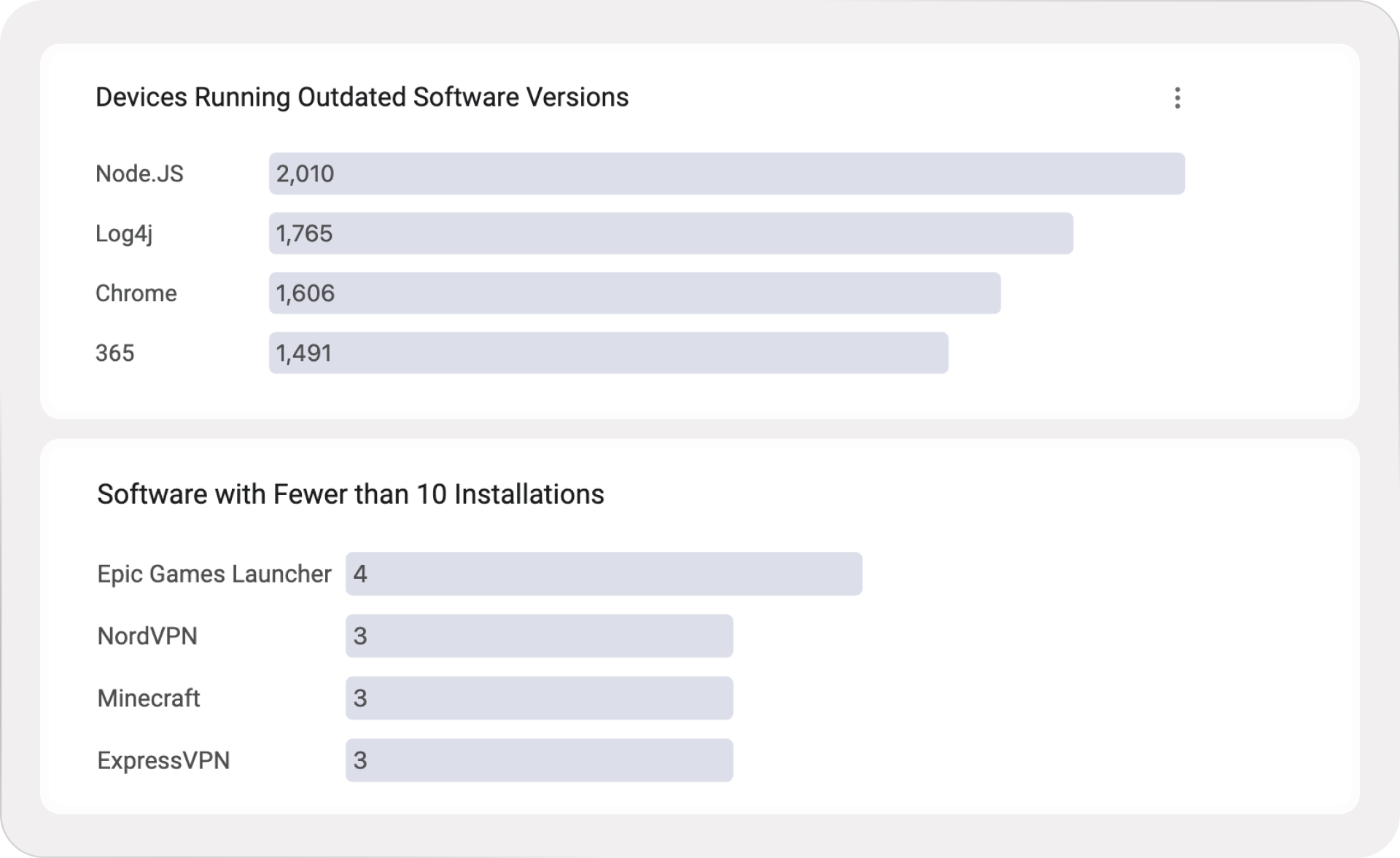Click the 365 label
The width and height of the screenshot is (1400, 858).
115,353
